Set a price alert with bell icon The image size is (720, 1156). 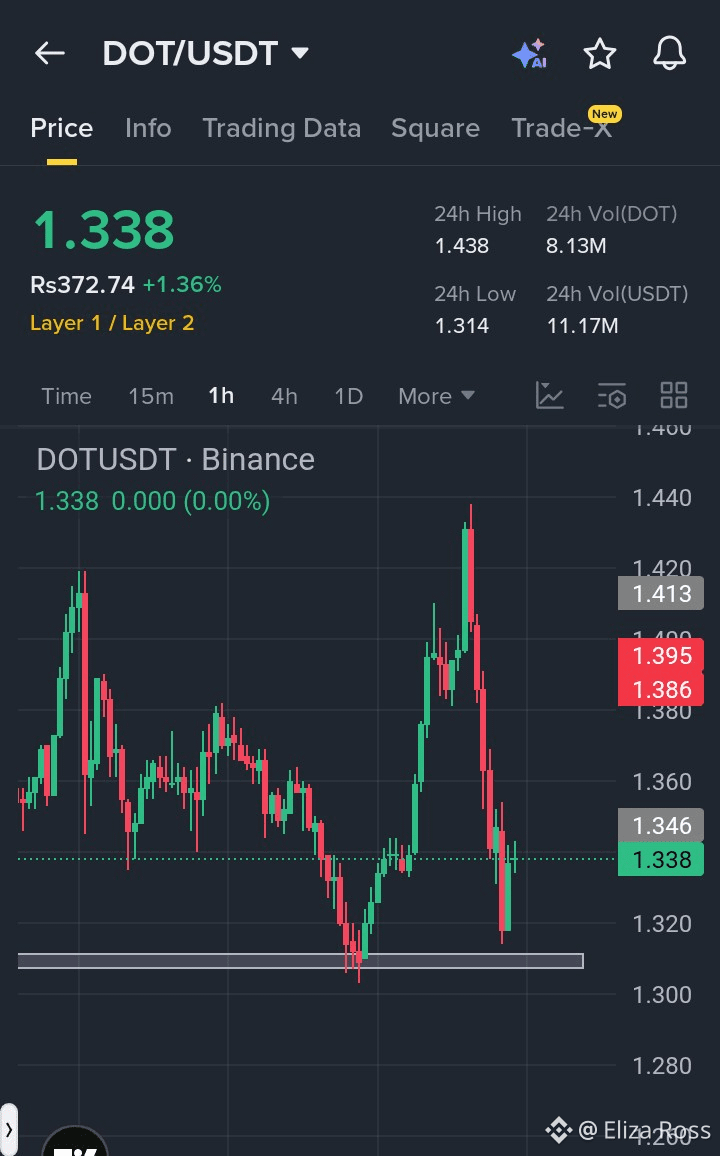[x=669, y=54]
